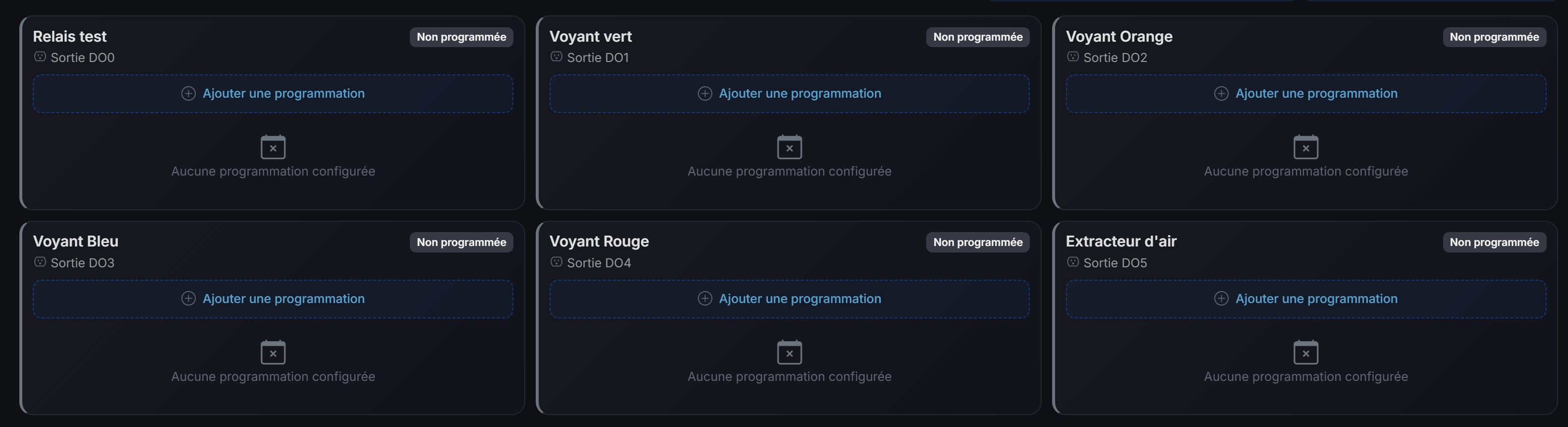Viewport: 1568px width, 427px height.
Task: Click the Non programmée badge on Extracteur d'air
Action: [x=1494, y=242]
